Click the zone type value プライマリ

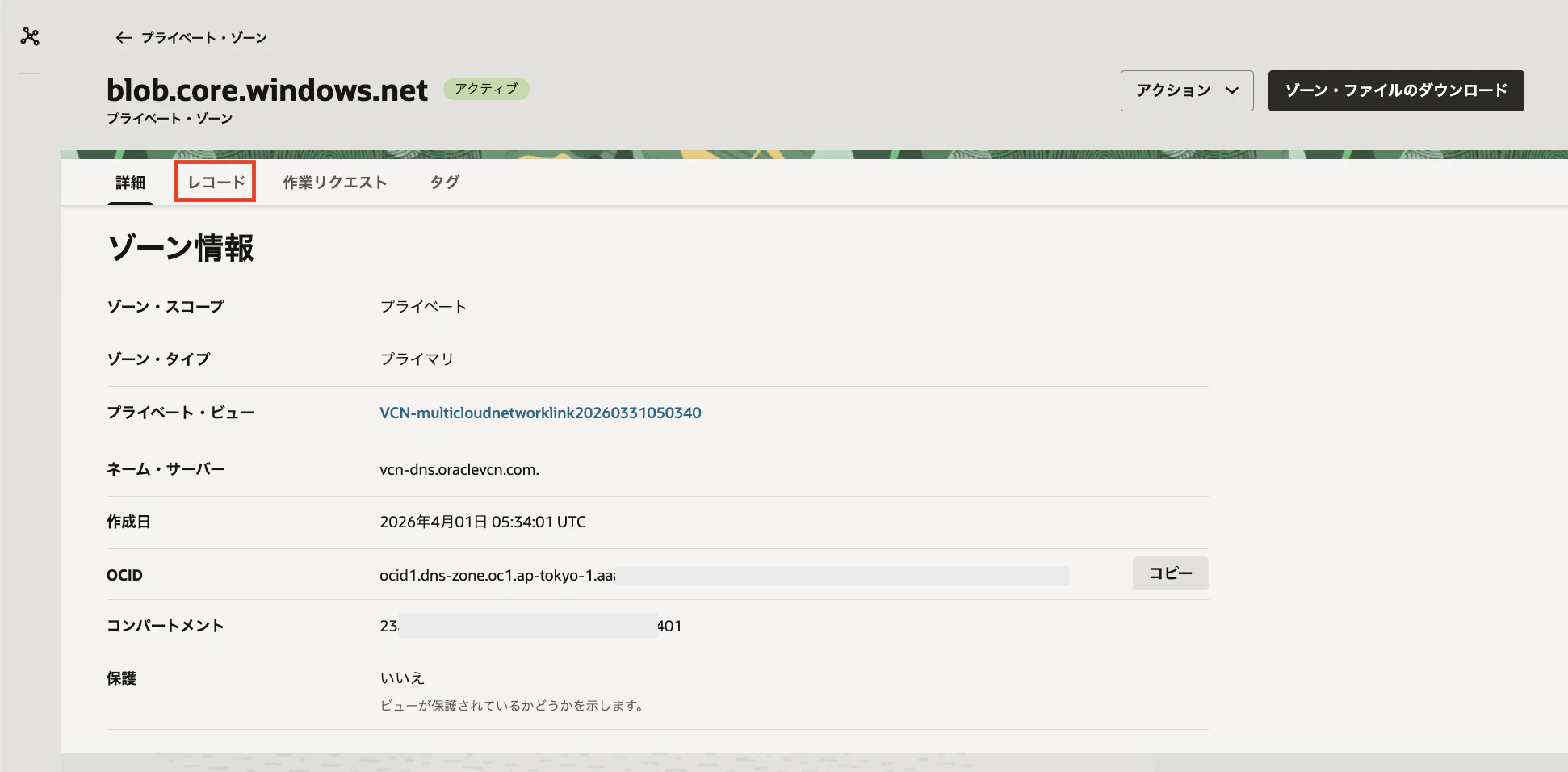(x=417, y=359)
